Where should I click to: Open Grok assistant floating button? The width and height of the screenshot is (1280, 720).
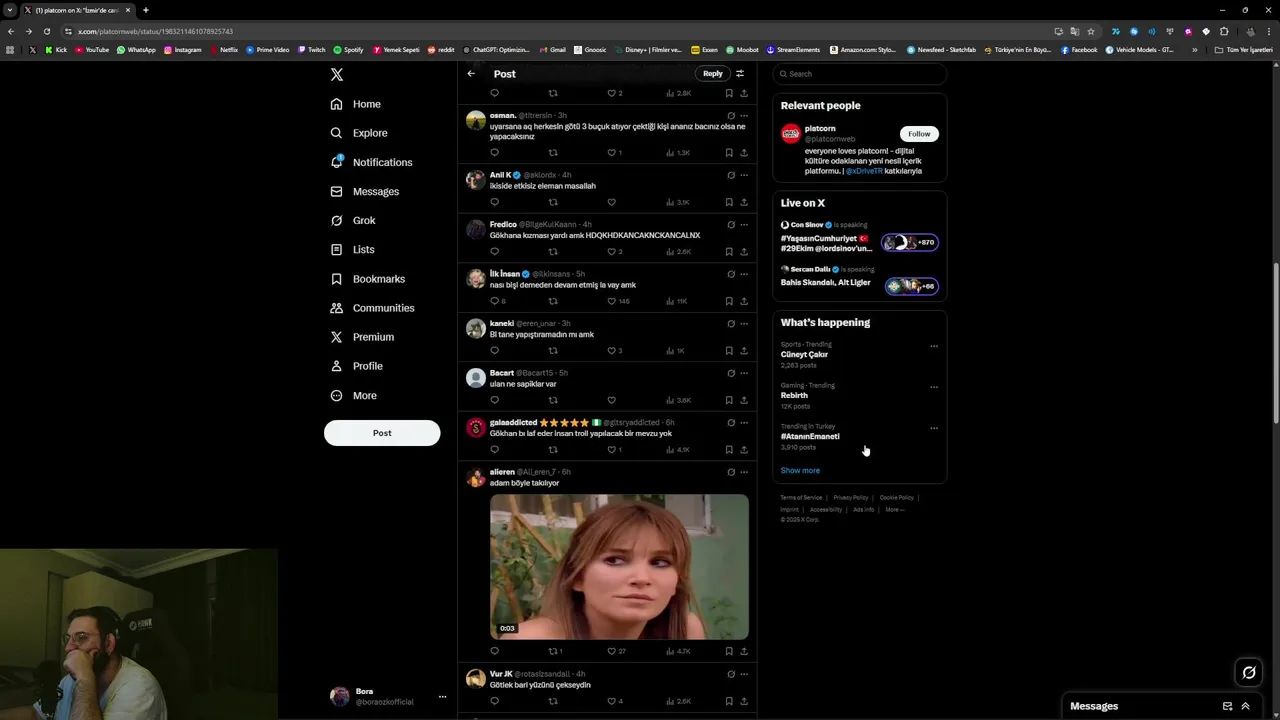(x=1249, y=673)
